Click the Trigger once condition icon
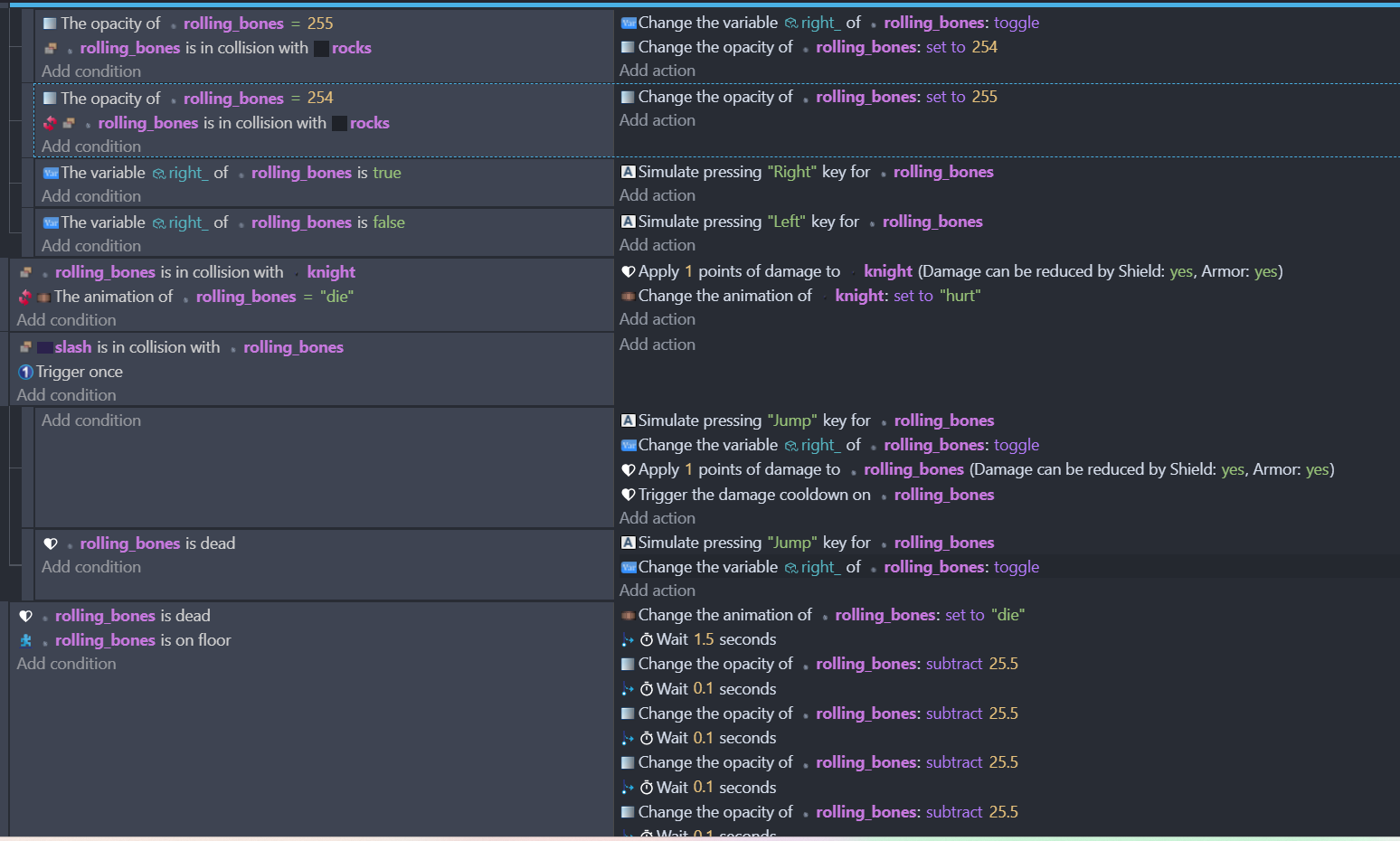The height and width of the screenshot is (841, 1400). coord(25,372)
